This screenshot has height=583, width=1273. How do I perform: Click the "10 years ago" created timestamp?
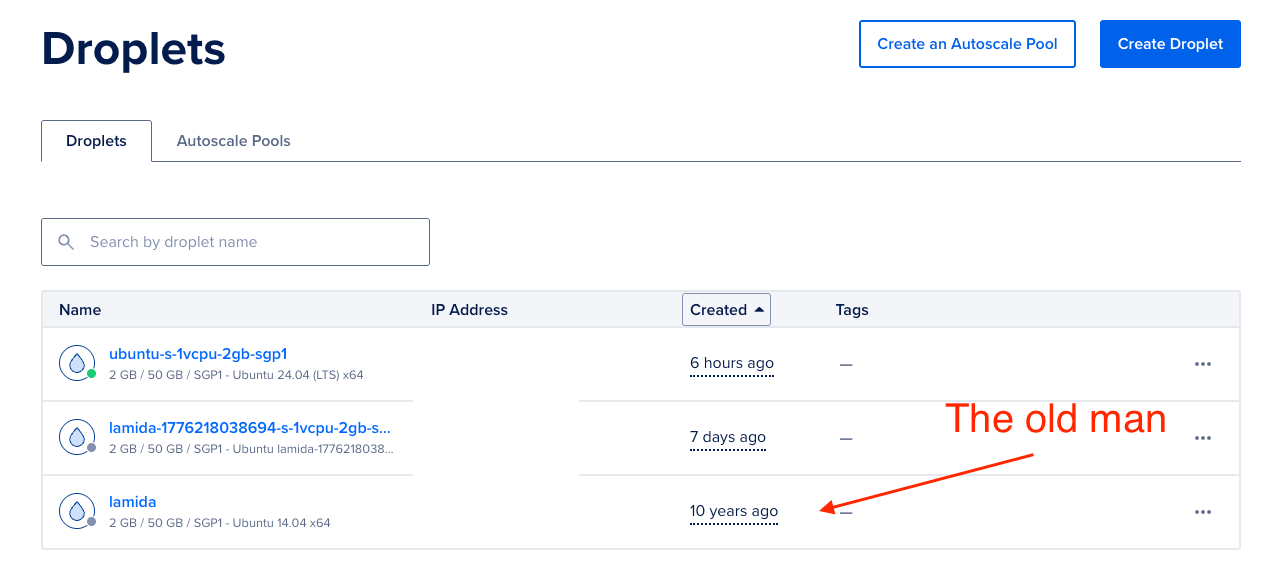coord(733,511)
